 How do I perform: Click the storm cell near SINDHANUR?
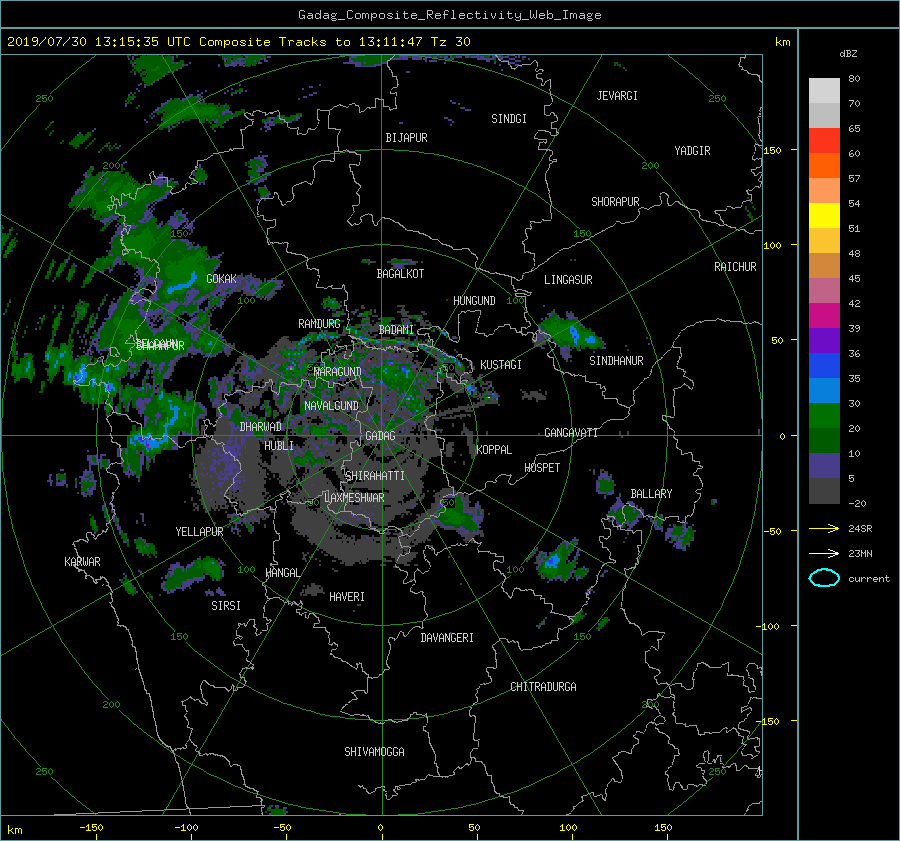pyautogui.click(x=571, y=333)
